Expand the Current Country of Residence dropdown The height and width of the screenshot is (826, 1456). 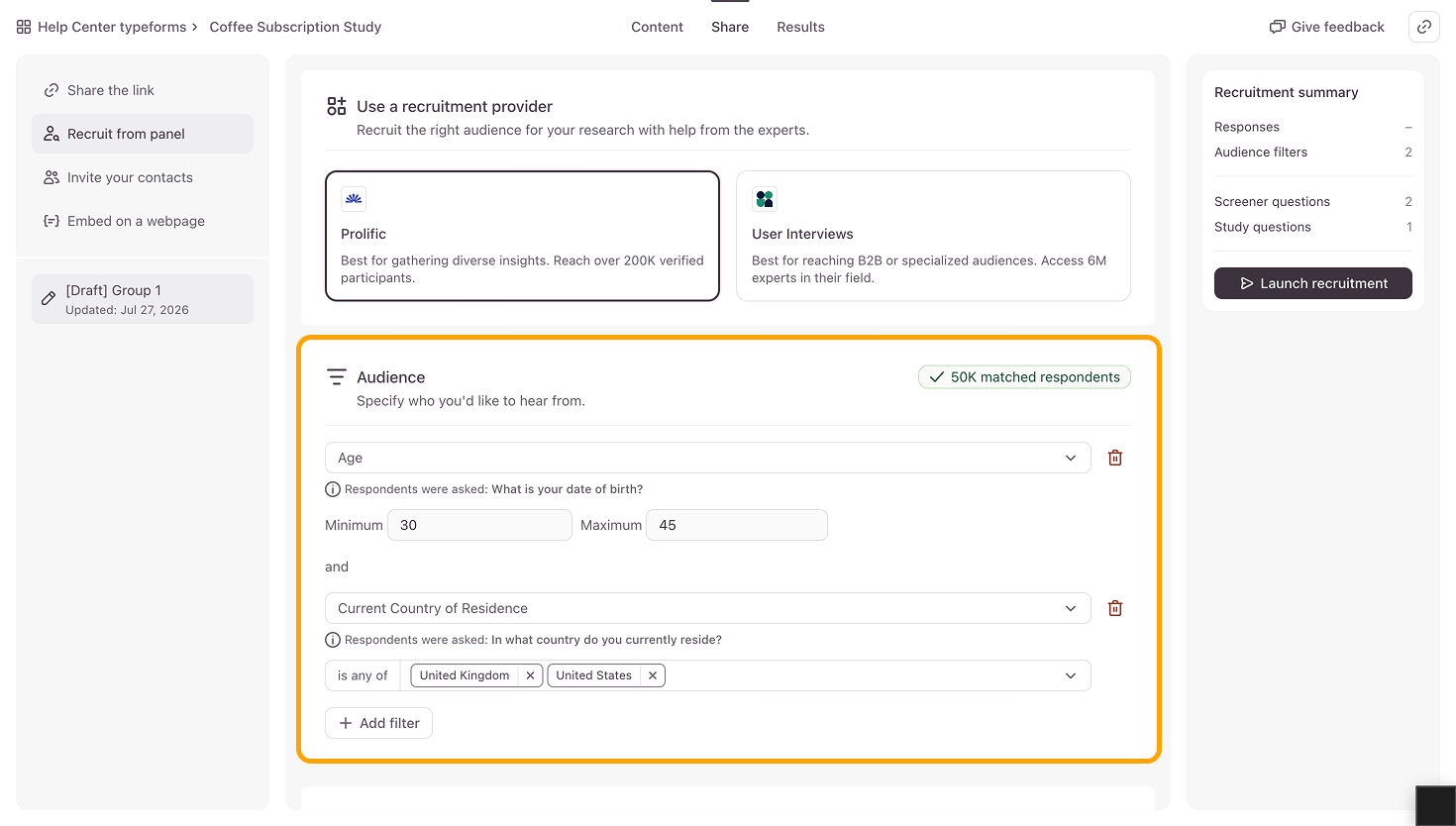pyautogui.click(x=708, y=608)
